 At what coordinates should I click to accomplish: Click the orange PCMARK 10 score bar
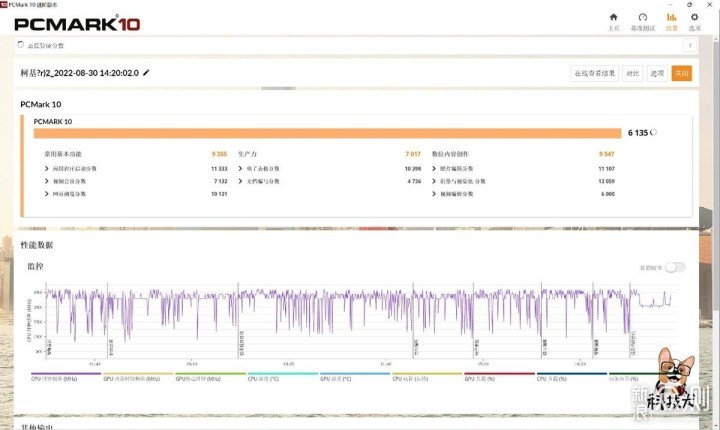(x=327, y=133)
